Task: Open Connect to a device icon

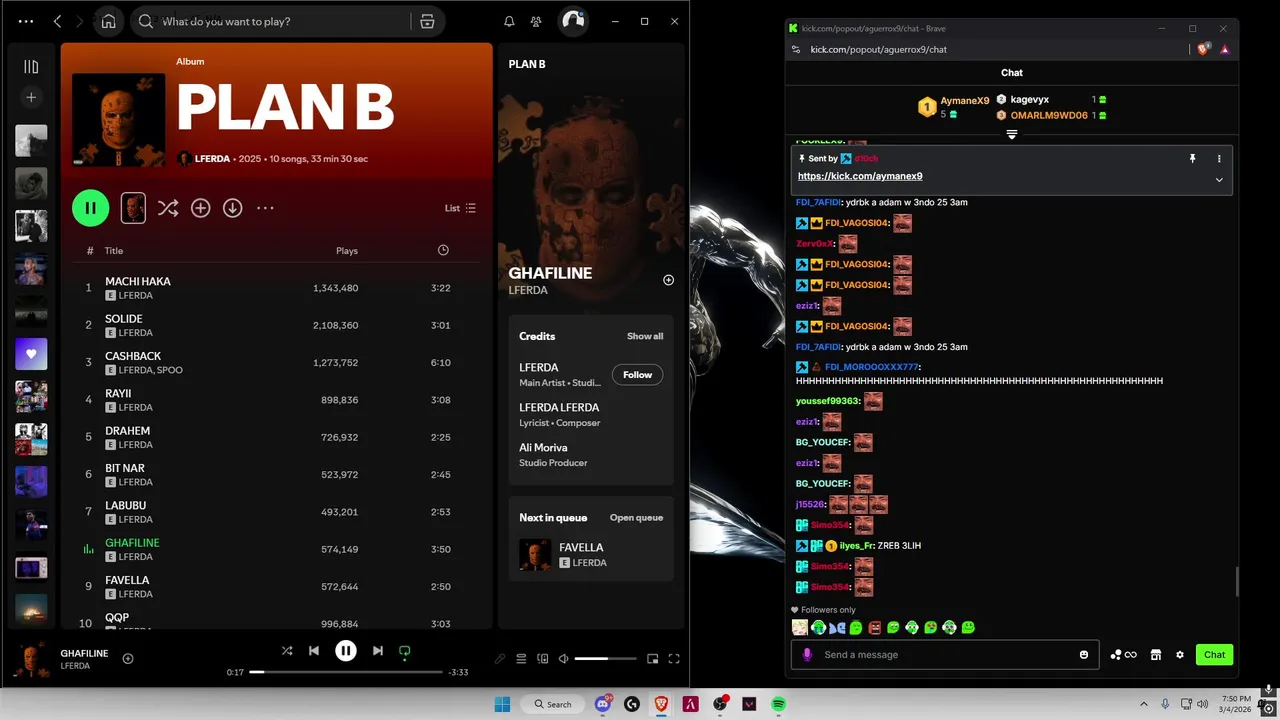Action: 543,659
